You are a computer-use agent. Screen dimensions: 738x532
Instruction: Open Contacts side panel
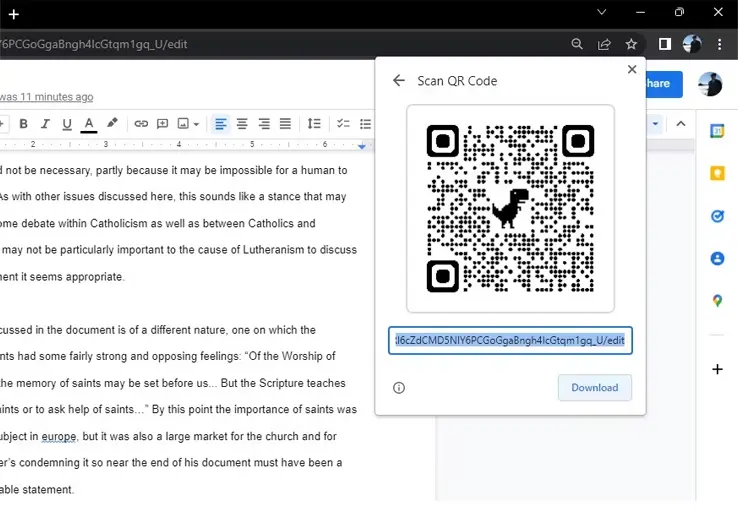point(717,258)
